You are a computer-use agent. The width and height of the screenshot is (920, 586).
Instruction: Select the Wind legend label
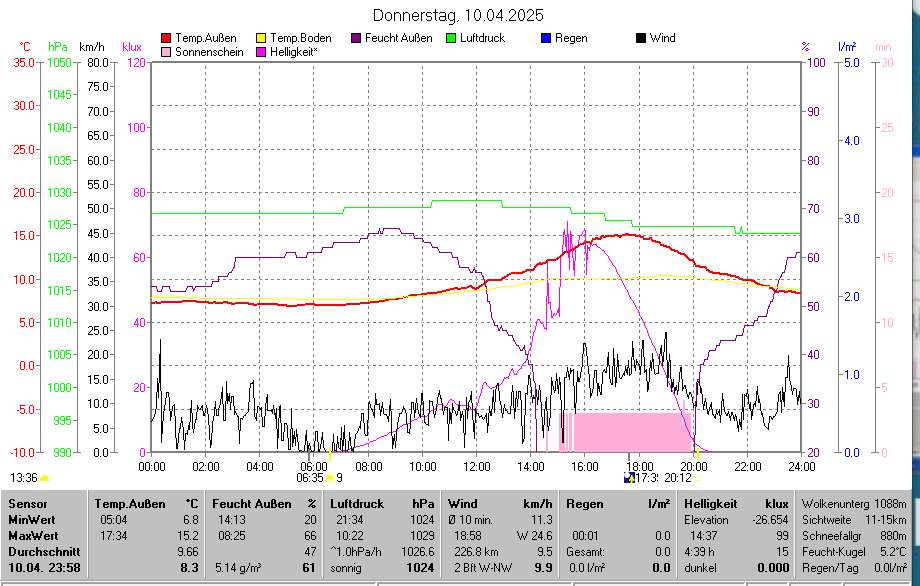pos(663,38)
